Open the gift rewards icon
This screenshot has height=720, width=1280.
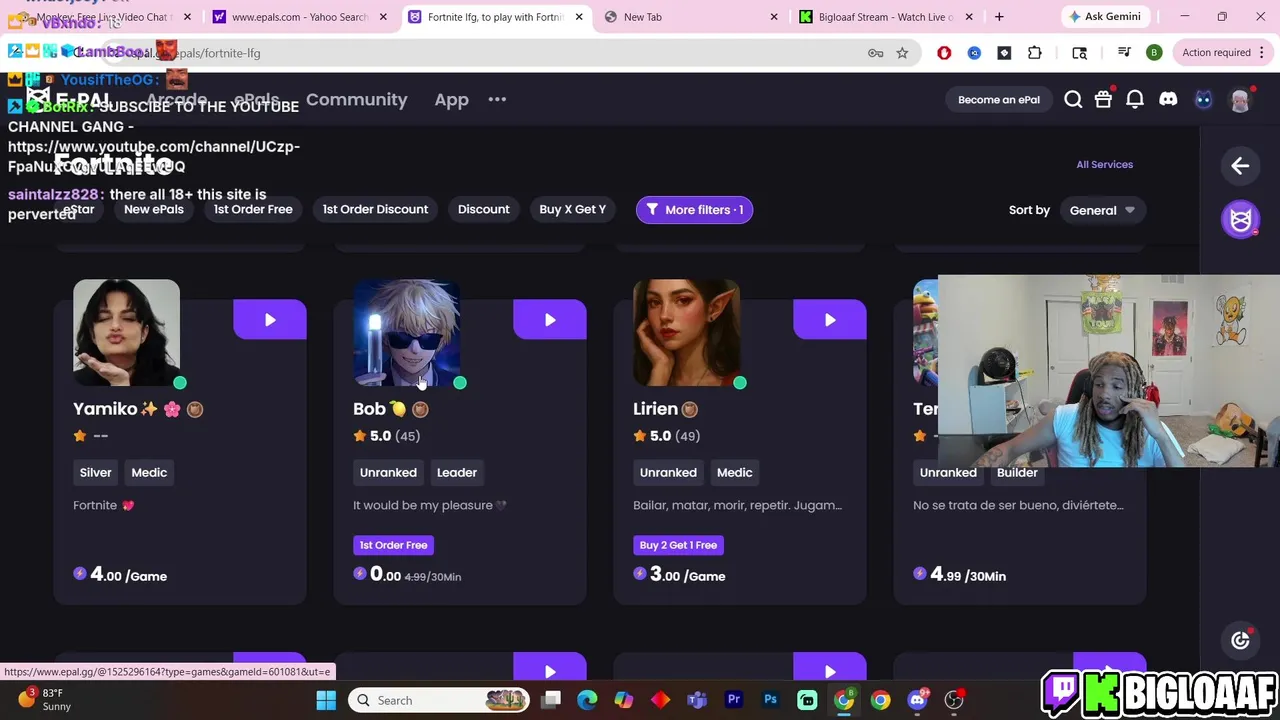1103,99
